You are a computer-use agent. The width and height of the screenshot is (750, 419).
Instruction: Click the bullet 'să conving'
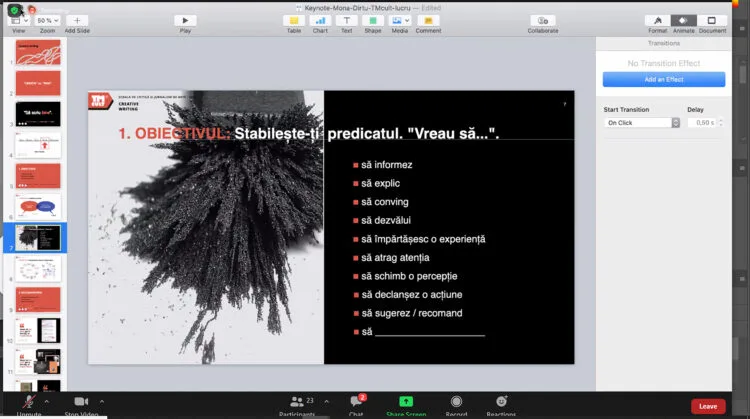pos(385,202)
